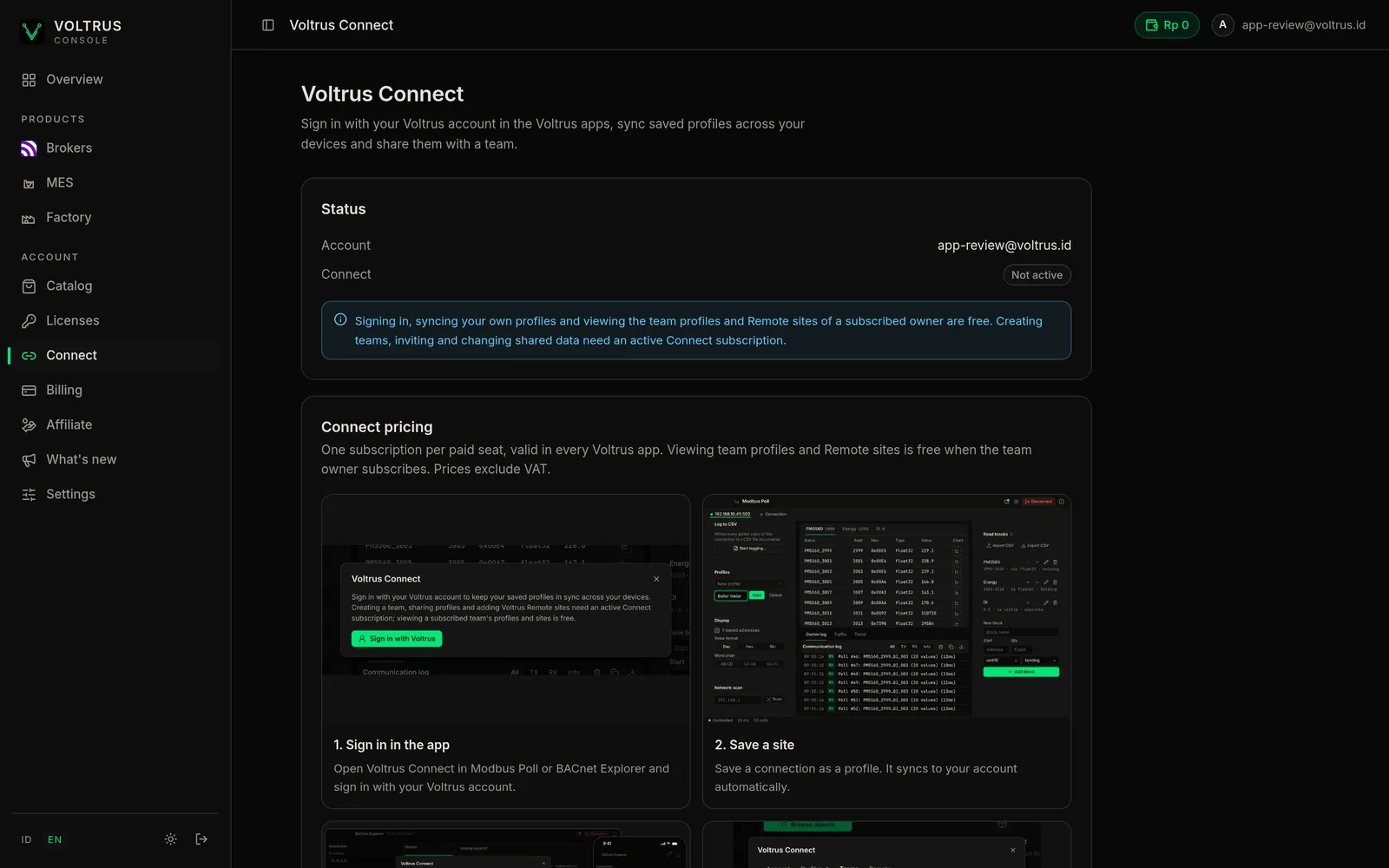Click the What's new megaphone icon
Viewport: 1389px width, 868px height.
(x=29, y=460)
